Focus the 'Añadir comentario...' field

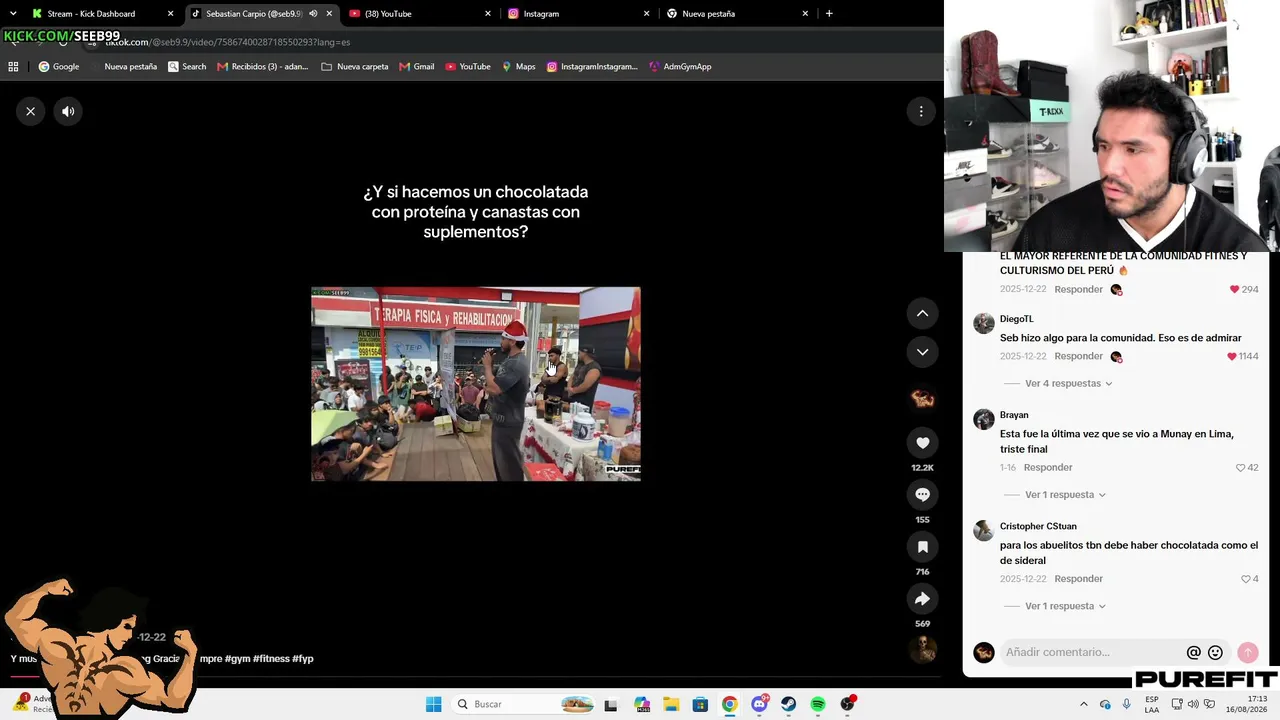tap(1092, 652)
